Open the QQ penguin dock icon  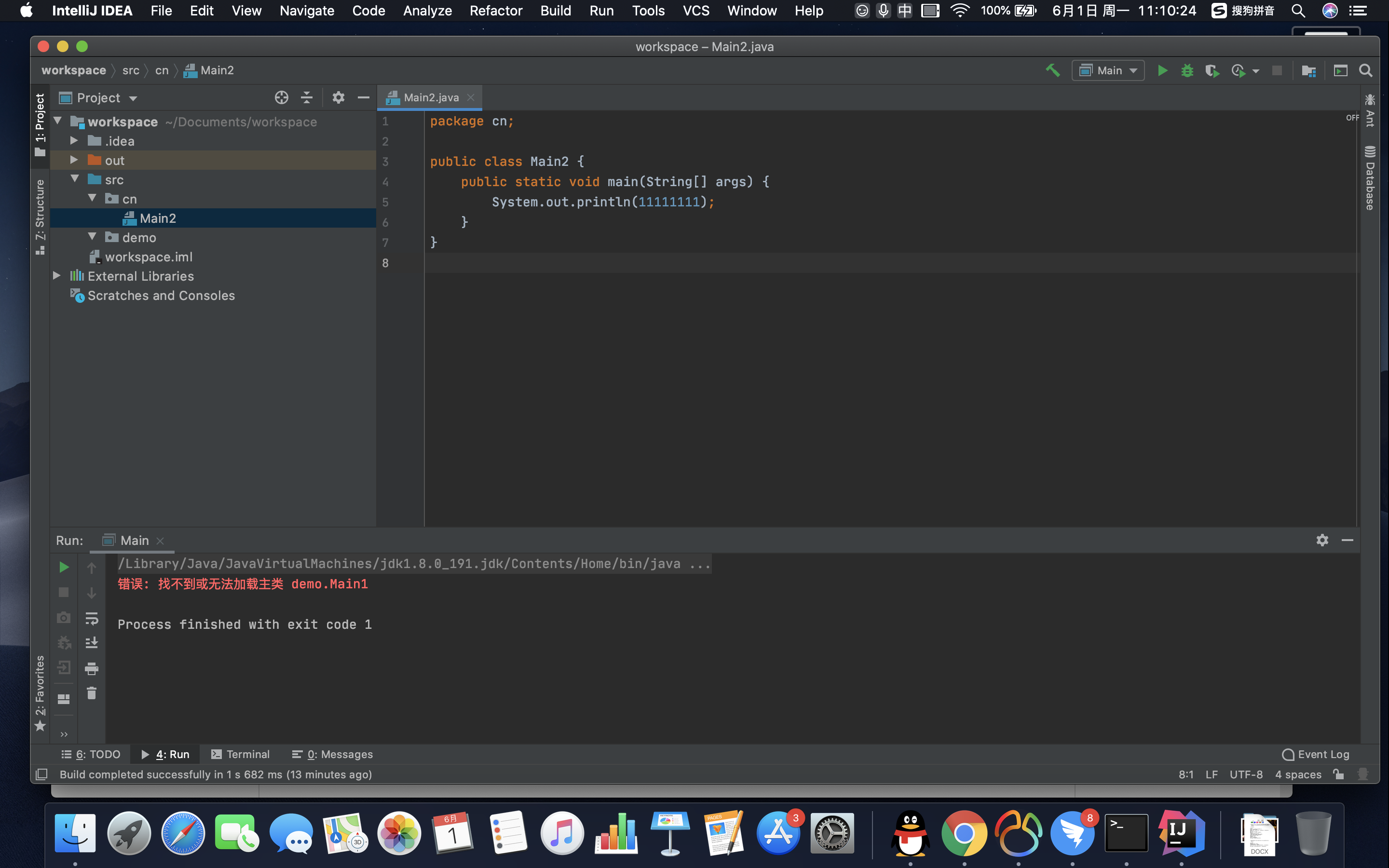910,832
